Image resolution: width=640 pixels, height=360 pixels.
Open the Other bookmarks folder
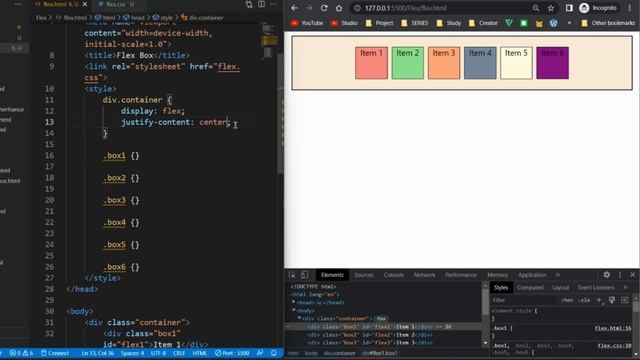(x=608, y=23)
